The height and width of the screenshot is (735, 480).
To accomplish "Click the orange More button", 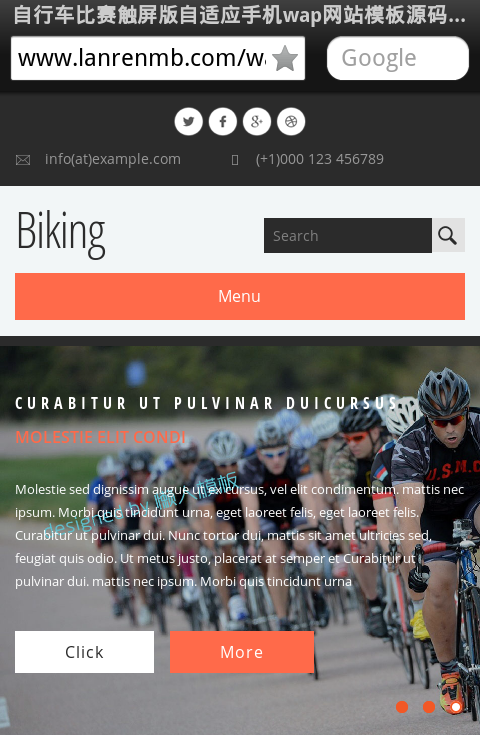I will click(x=242, y=652).
